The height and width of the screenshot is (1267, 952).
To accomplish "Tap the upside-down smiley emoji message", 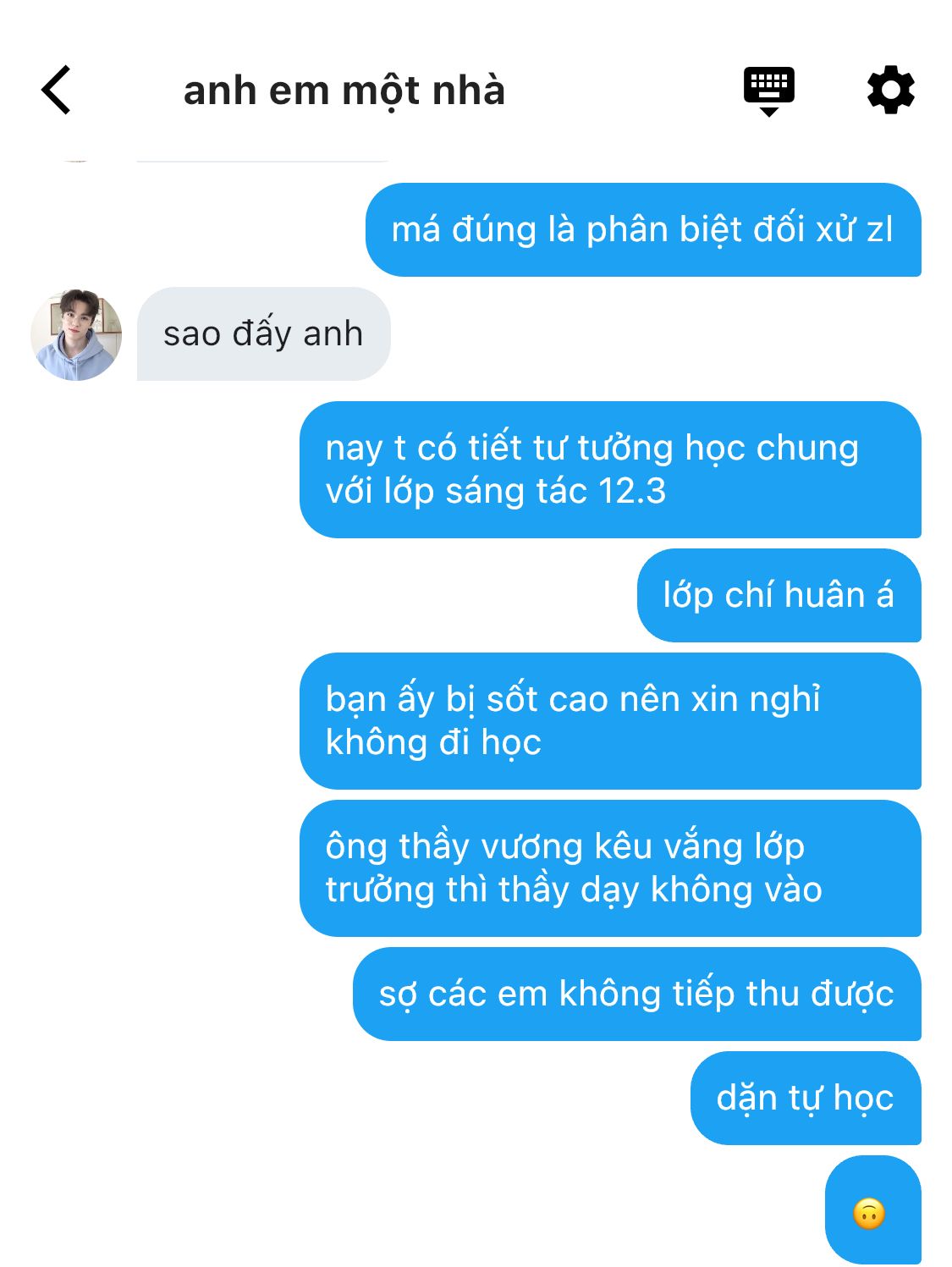I will pos(872,1209).
